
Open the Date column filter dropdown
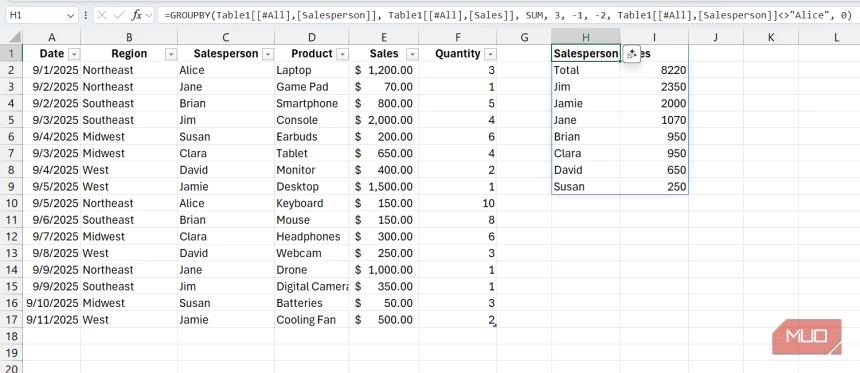coord(73,54)
